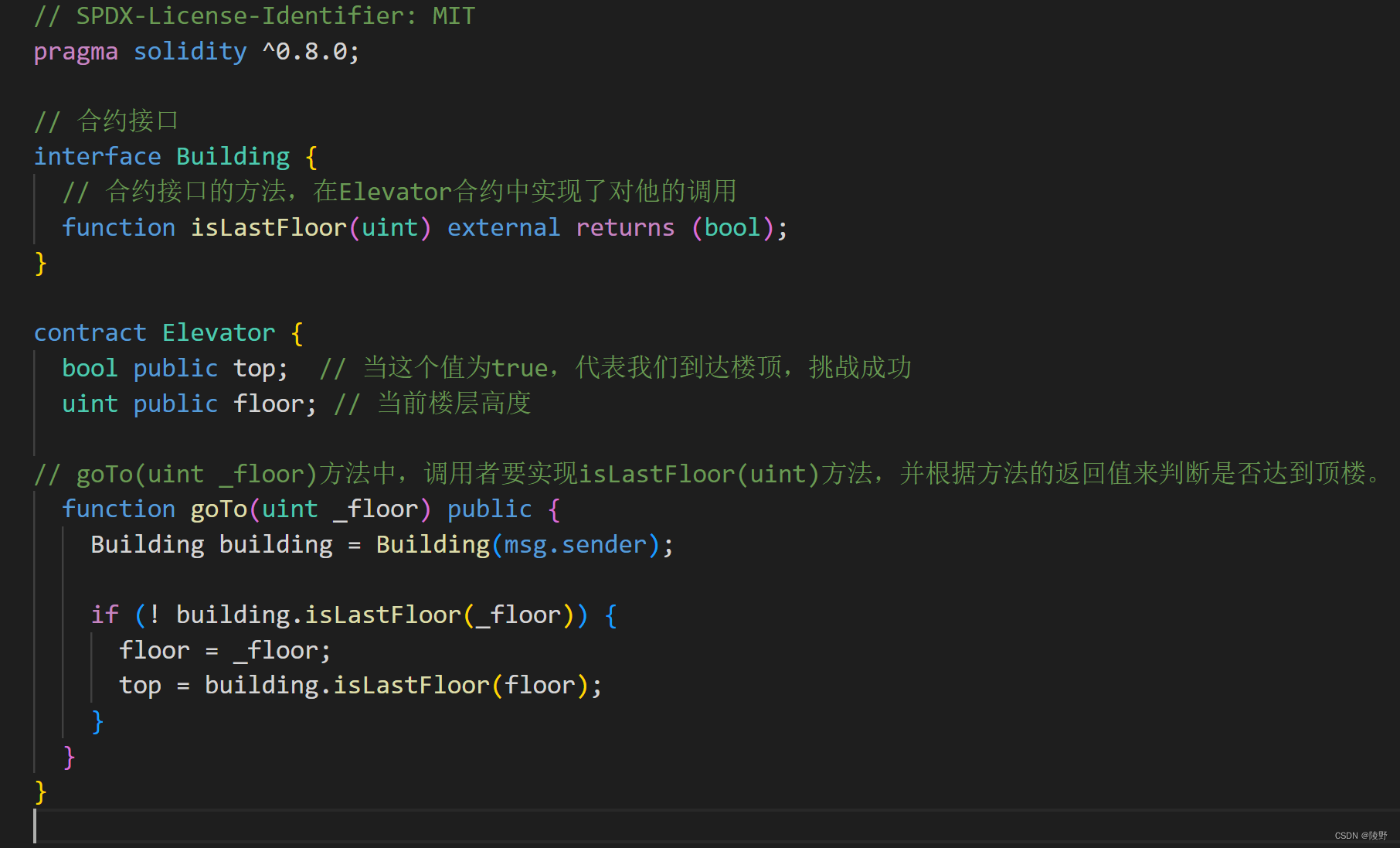Click 'floor;' in uint public declaration

point(275,404)
